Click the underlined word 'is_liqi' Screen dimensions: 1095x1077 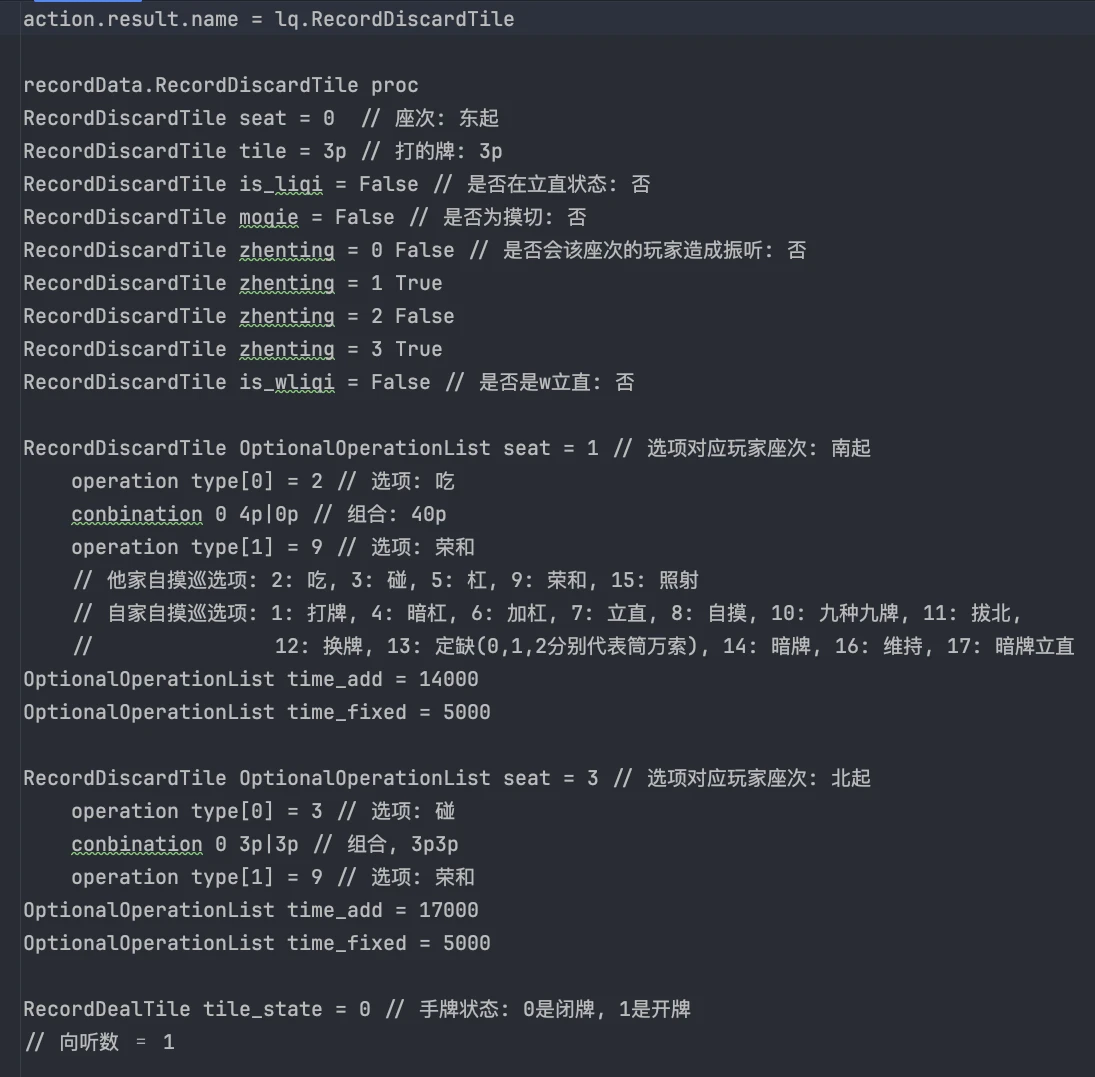tap(281, 184)
